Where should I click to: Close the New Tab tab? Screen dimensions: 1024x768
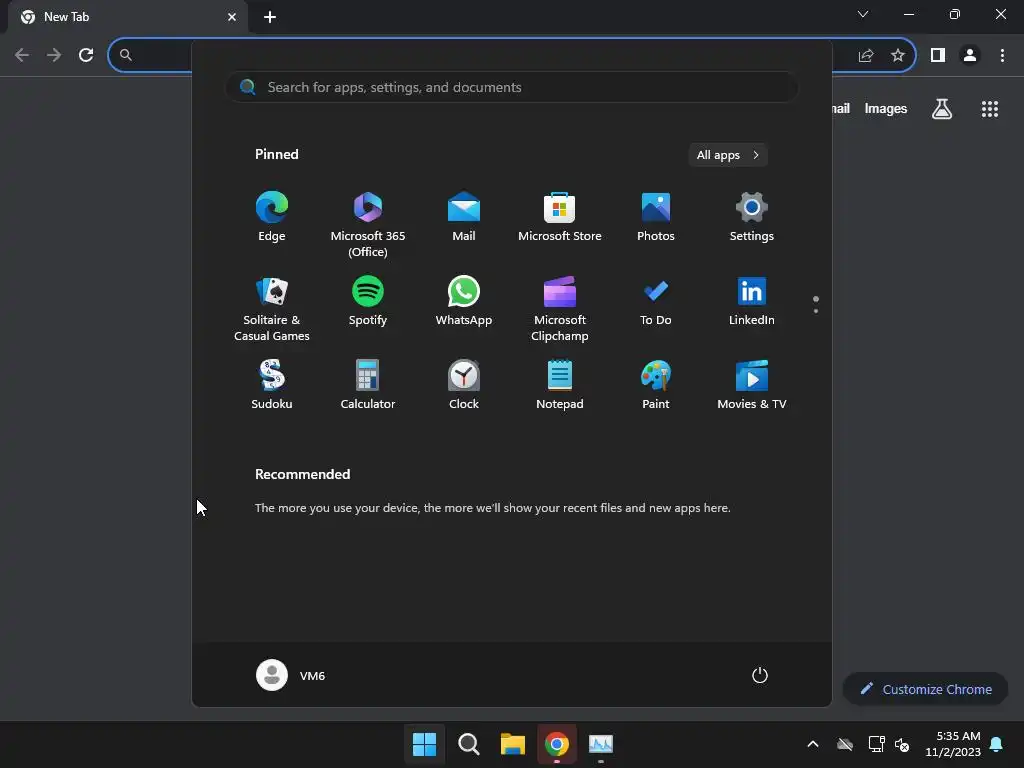[232, 17]
